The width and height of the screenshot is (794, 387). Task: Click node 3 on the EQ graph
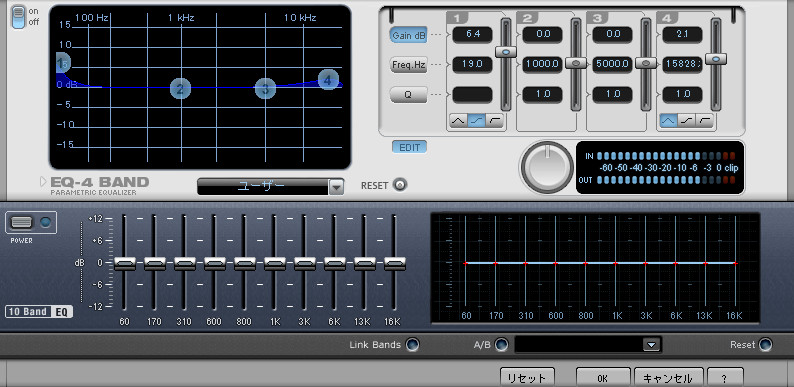(x=265, y=89)
